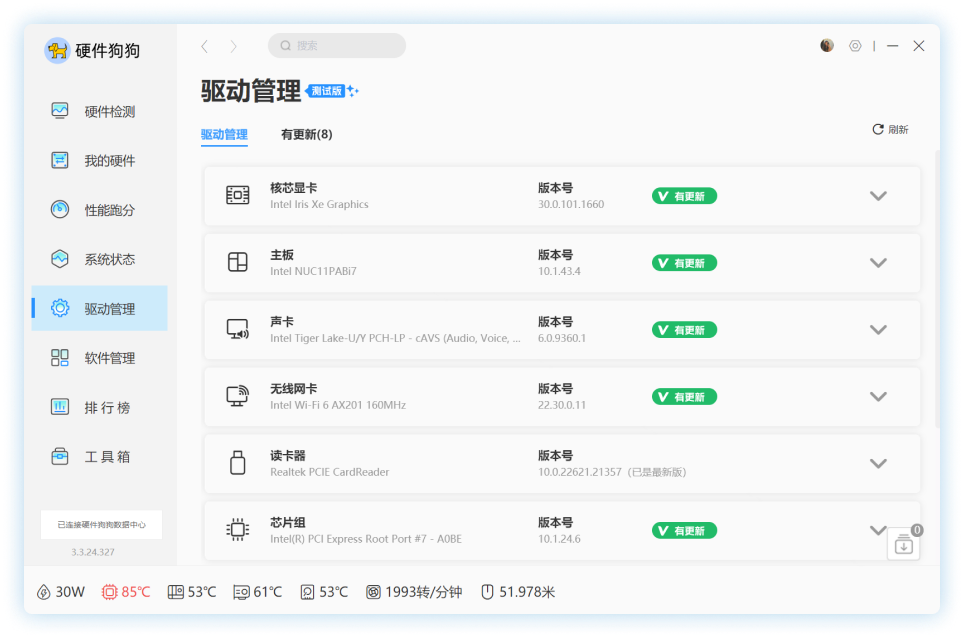Expand the 芯片组 row chevron
Viewport: 964px width, 638px height.
click(x=879, y=530)
